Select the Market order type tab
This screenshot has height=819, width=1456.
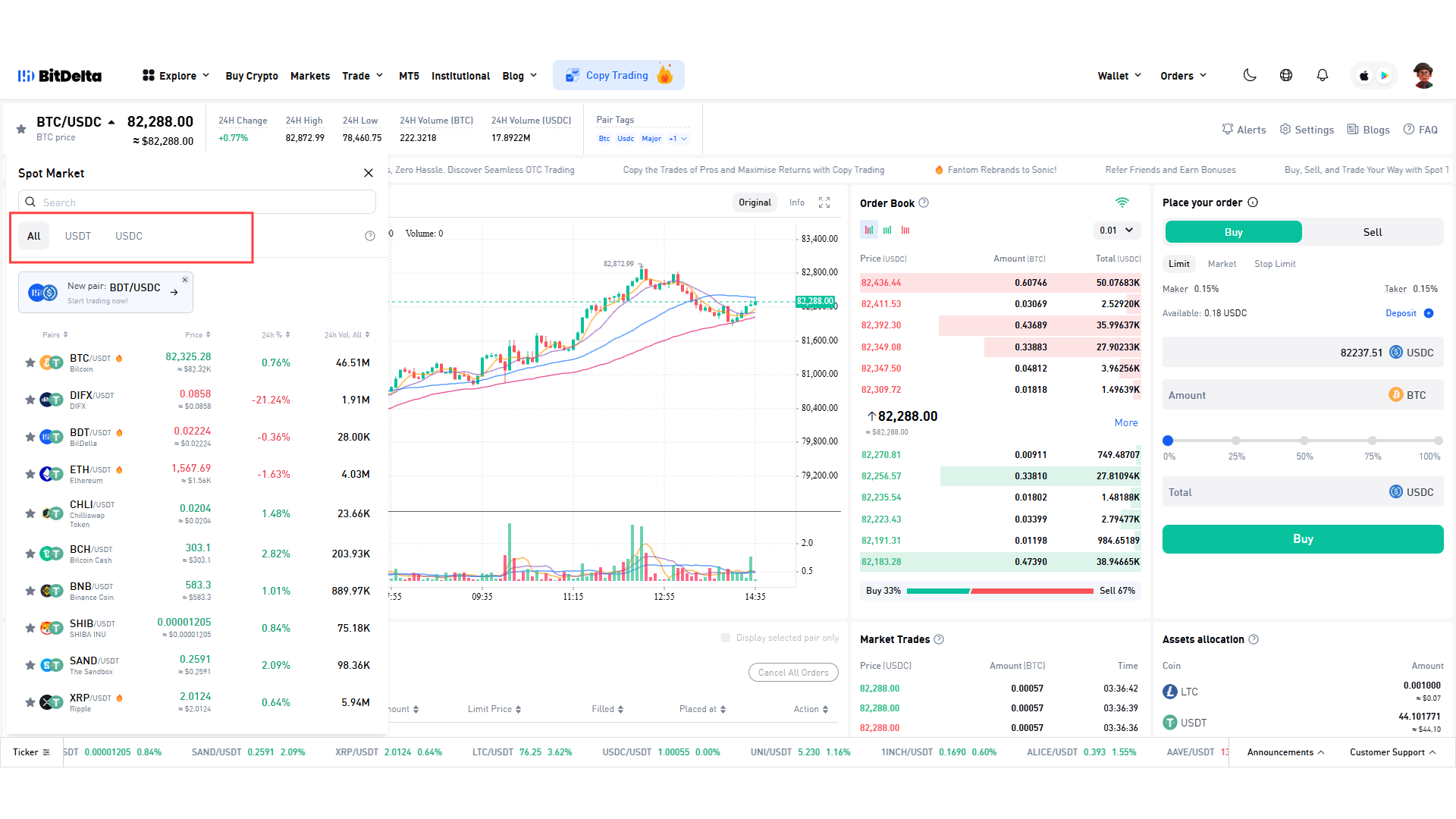pyautogui.click(x=1222, y=264)
